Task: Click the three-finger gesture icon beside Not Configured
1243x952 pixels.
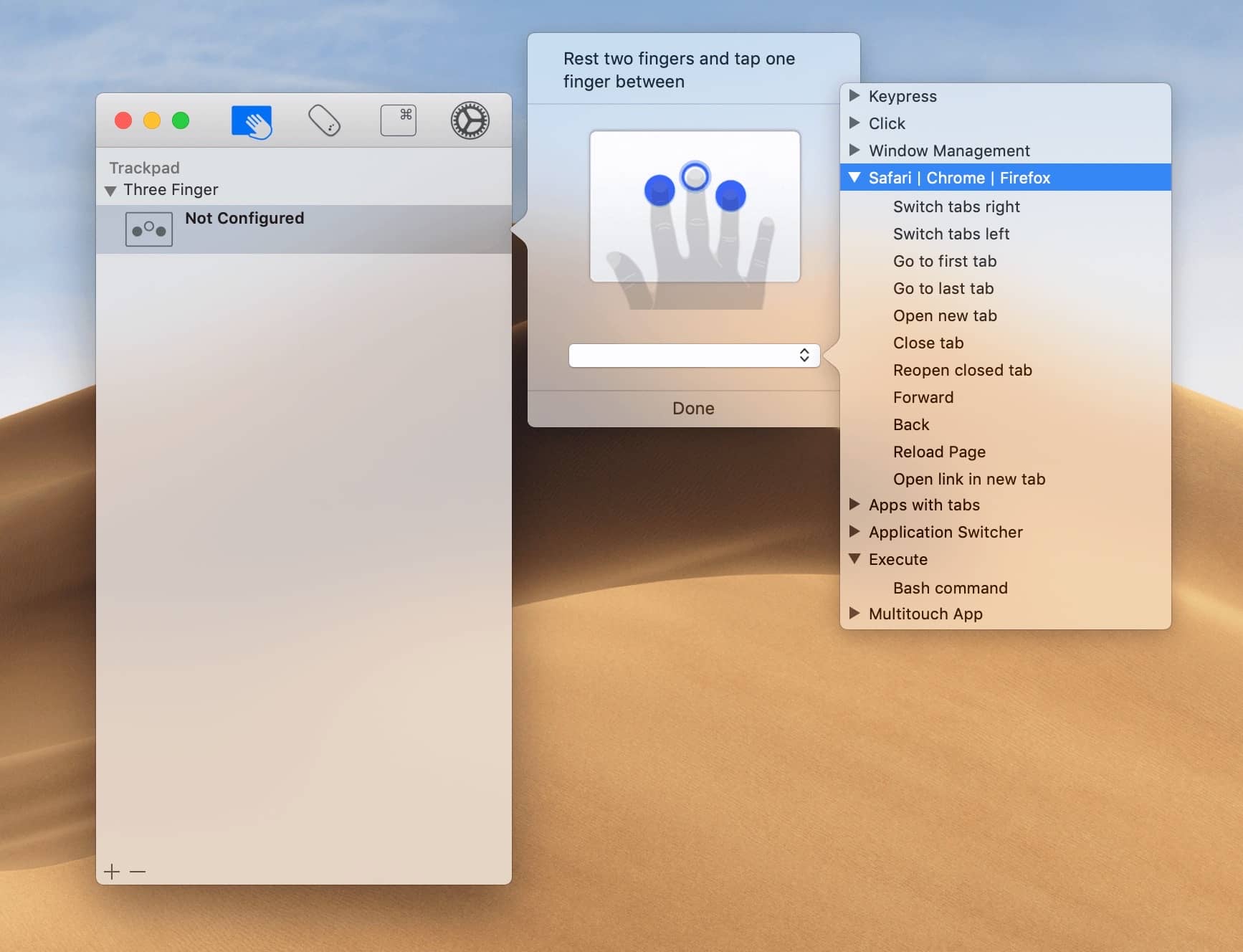Action: pos(149,229)
